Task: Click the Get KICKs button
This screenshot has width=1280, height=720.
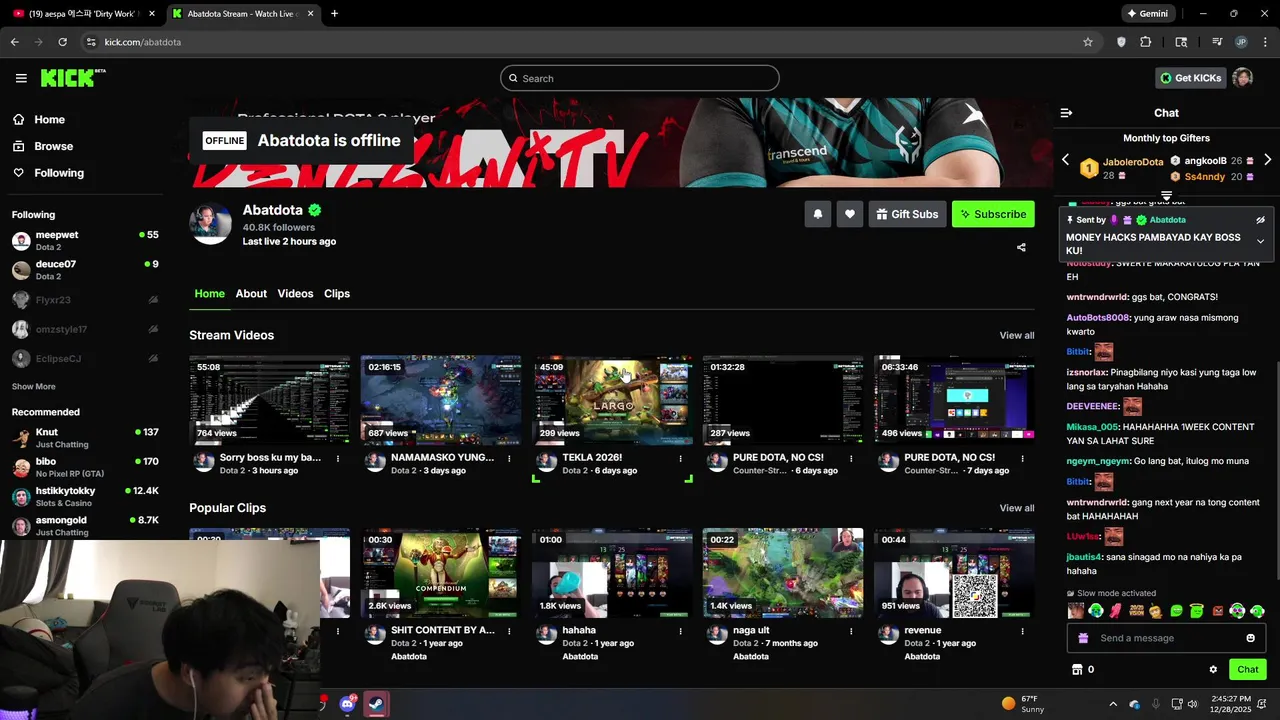Action: coord(1190,78)
